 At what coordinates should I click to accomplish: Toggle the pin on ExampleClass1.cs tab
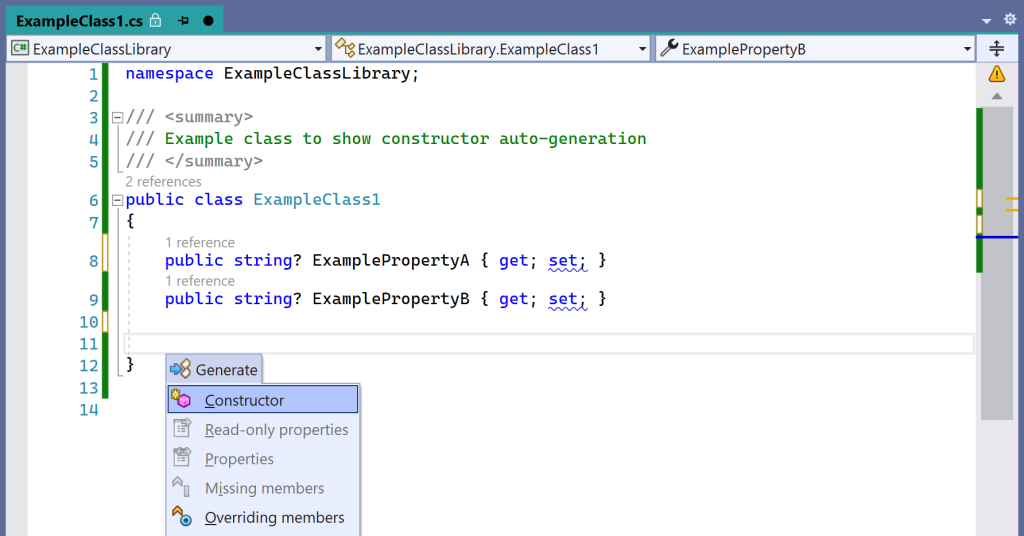tap(184, 21)
